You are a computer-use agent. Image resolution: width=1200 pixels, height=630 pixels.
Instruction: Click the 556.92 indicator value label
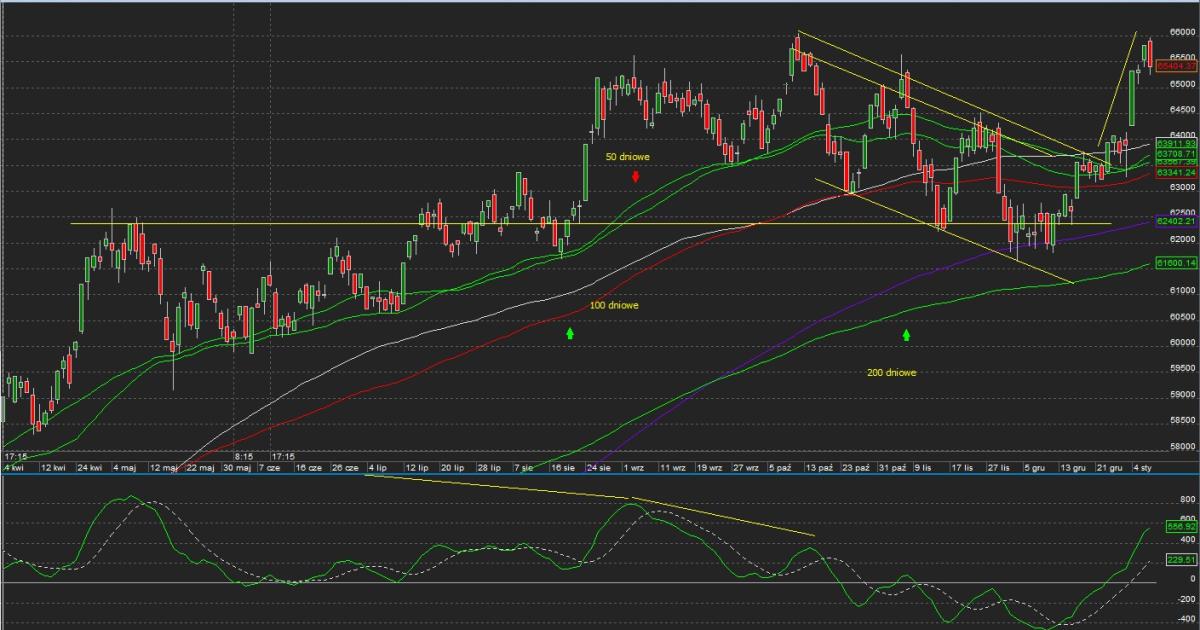[1180, 525]
